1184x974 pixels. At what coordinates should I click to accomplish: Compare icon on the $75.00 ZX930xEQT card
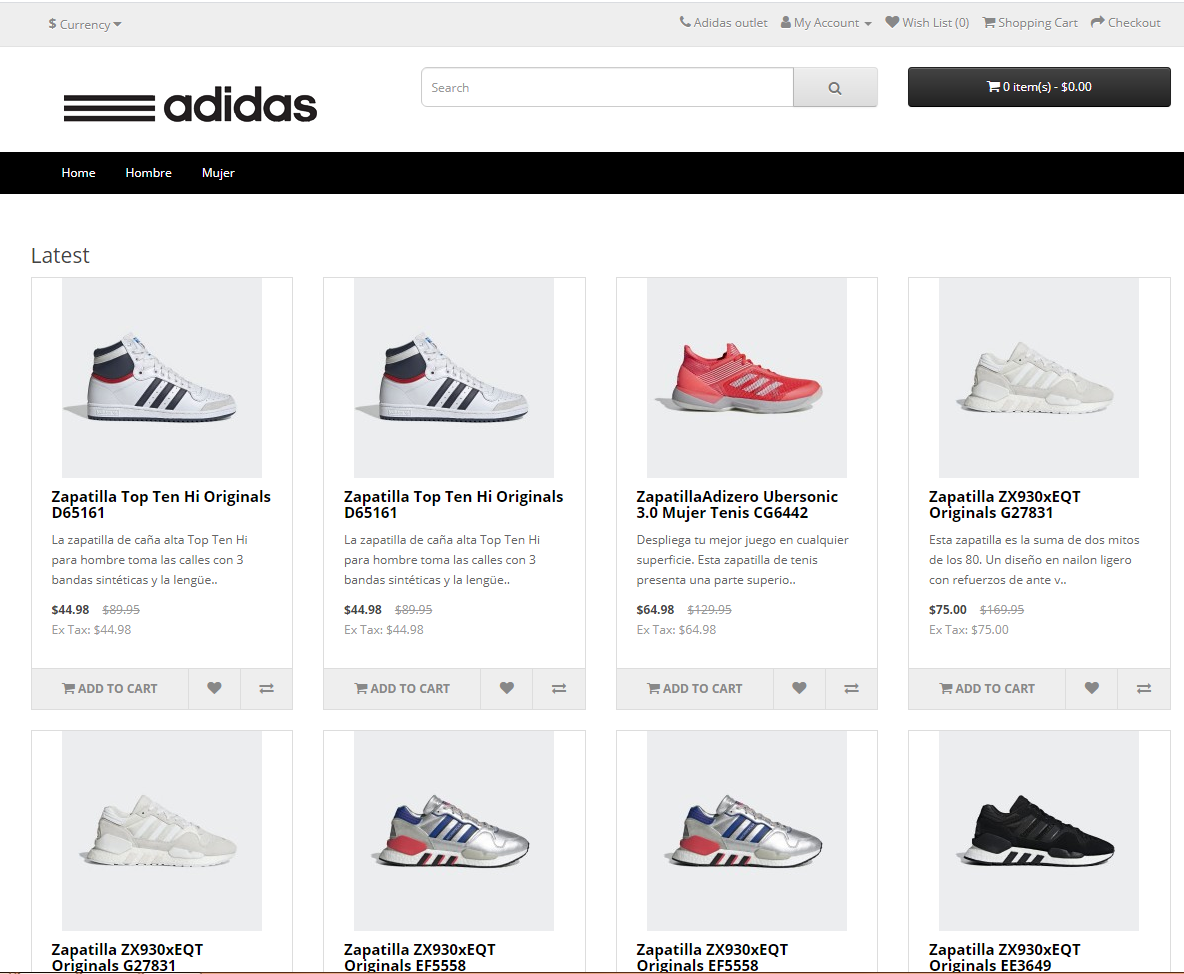1144,689
